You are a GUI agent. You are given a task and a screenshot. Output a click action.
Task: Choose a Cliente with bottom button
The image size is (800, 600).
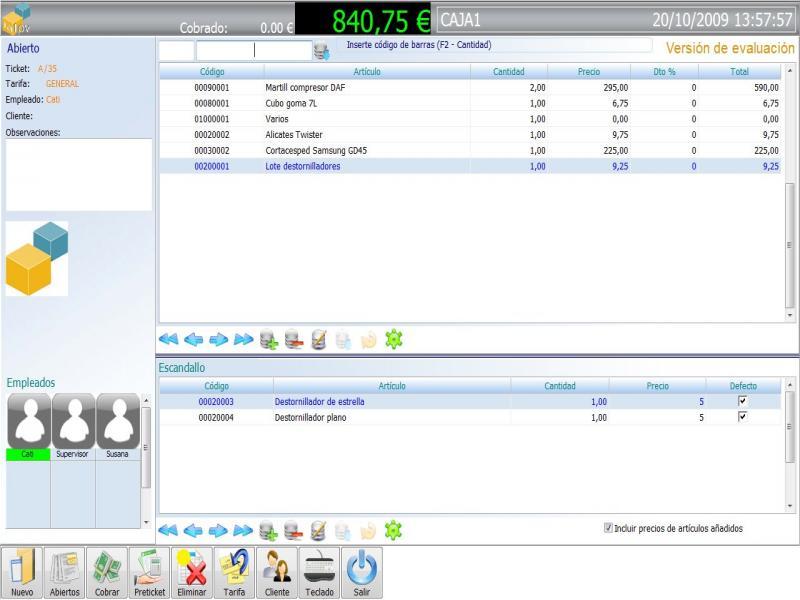(277, 572)
